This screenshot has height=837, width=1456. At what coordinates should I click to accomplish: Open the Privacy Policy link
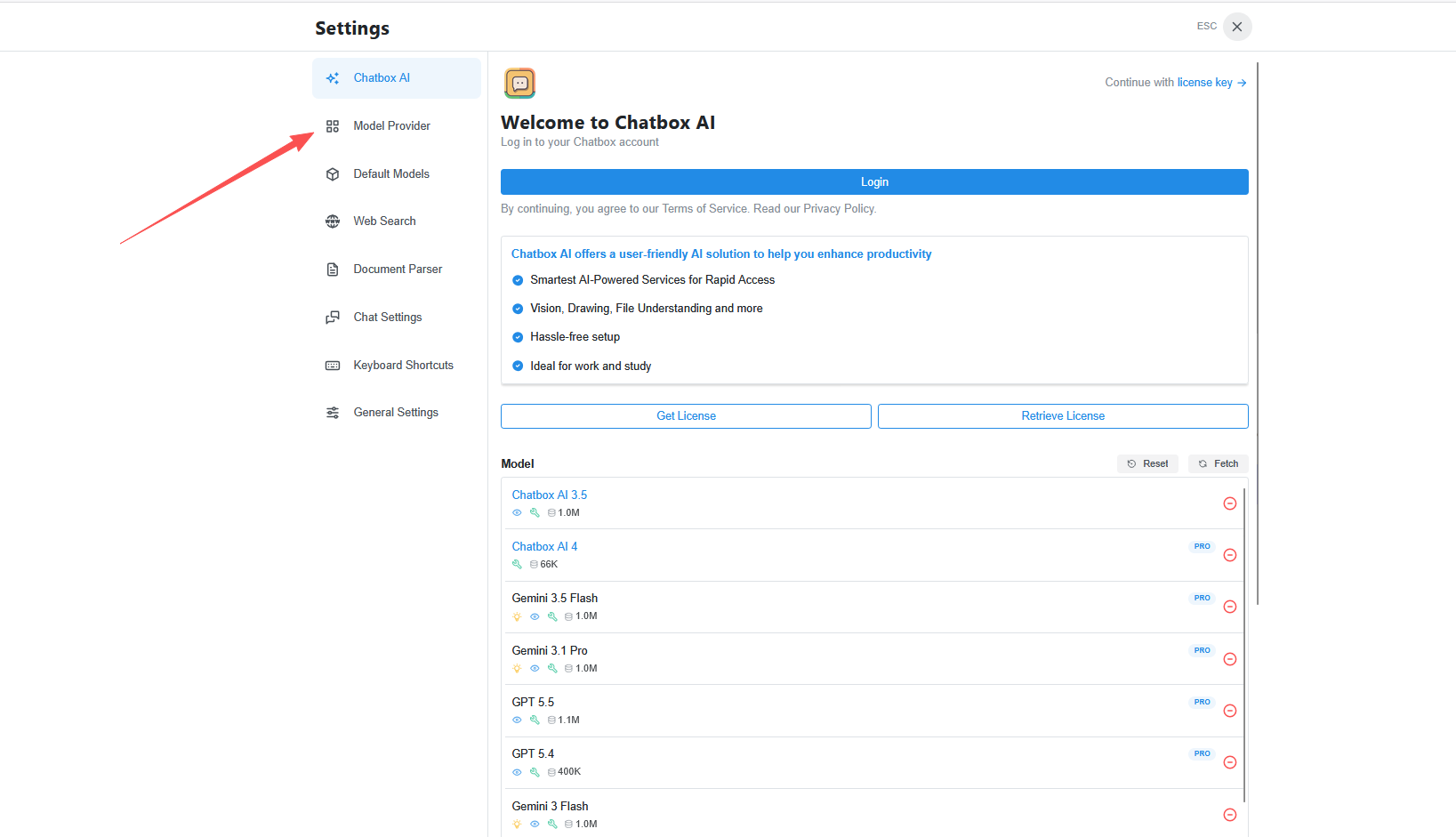tap(839, 209)
